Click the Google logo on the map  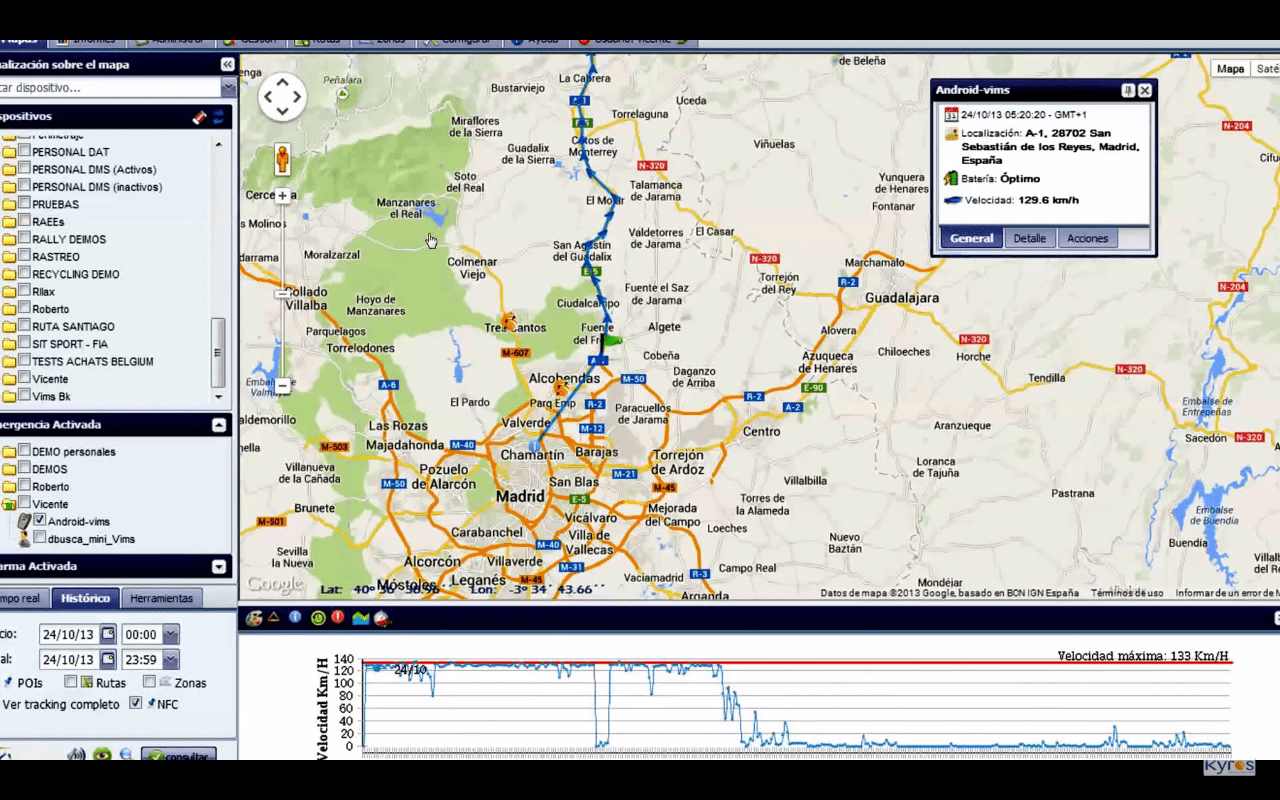pyautogui.click(x=275, y=585)
